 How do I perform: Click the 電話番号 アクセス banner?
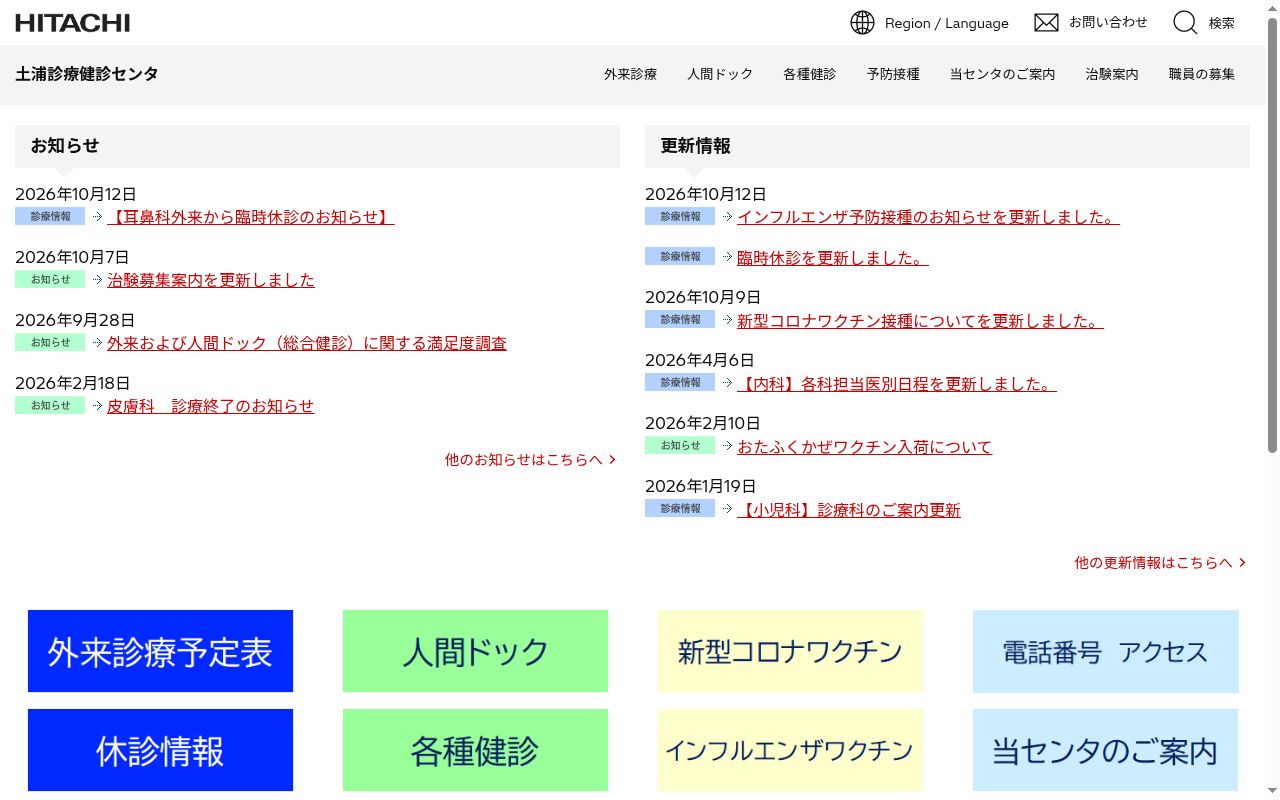pyautogui.click(x=1106, y=652)
